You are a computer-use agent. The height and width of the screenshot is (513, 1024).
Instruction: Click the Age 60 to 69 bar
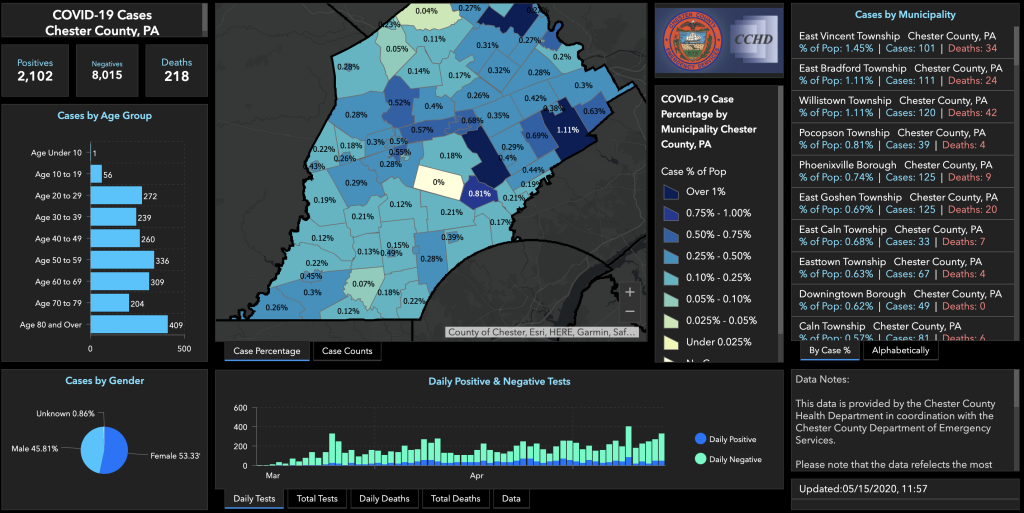(x=120, y=281)
